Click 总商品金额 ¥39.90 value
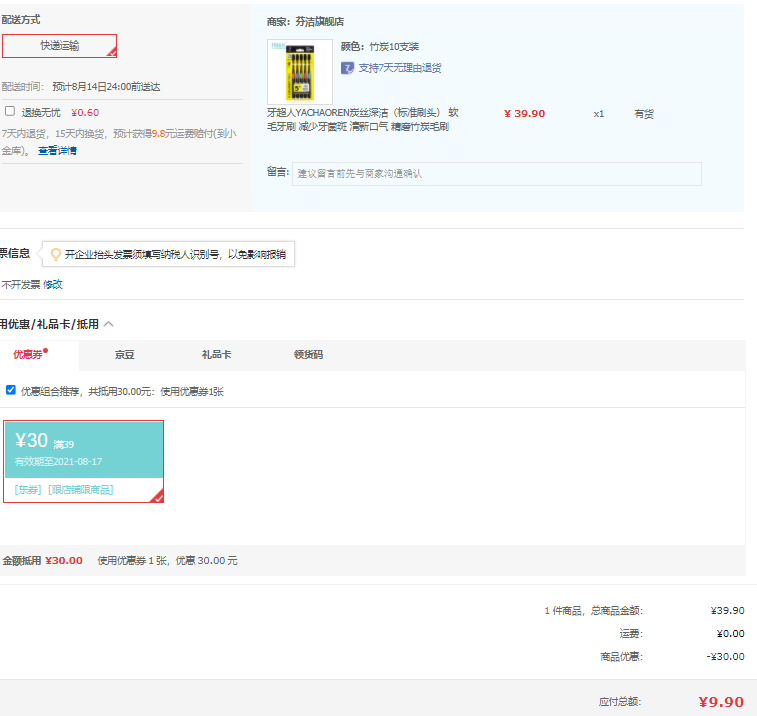 pyautogui.click(x=728, y=611)
